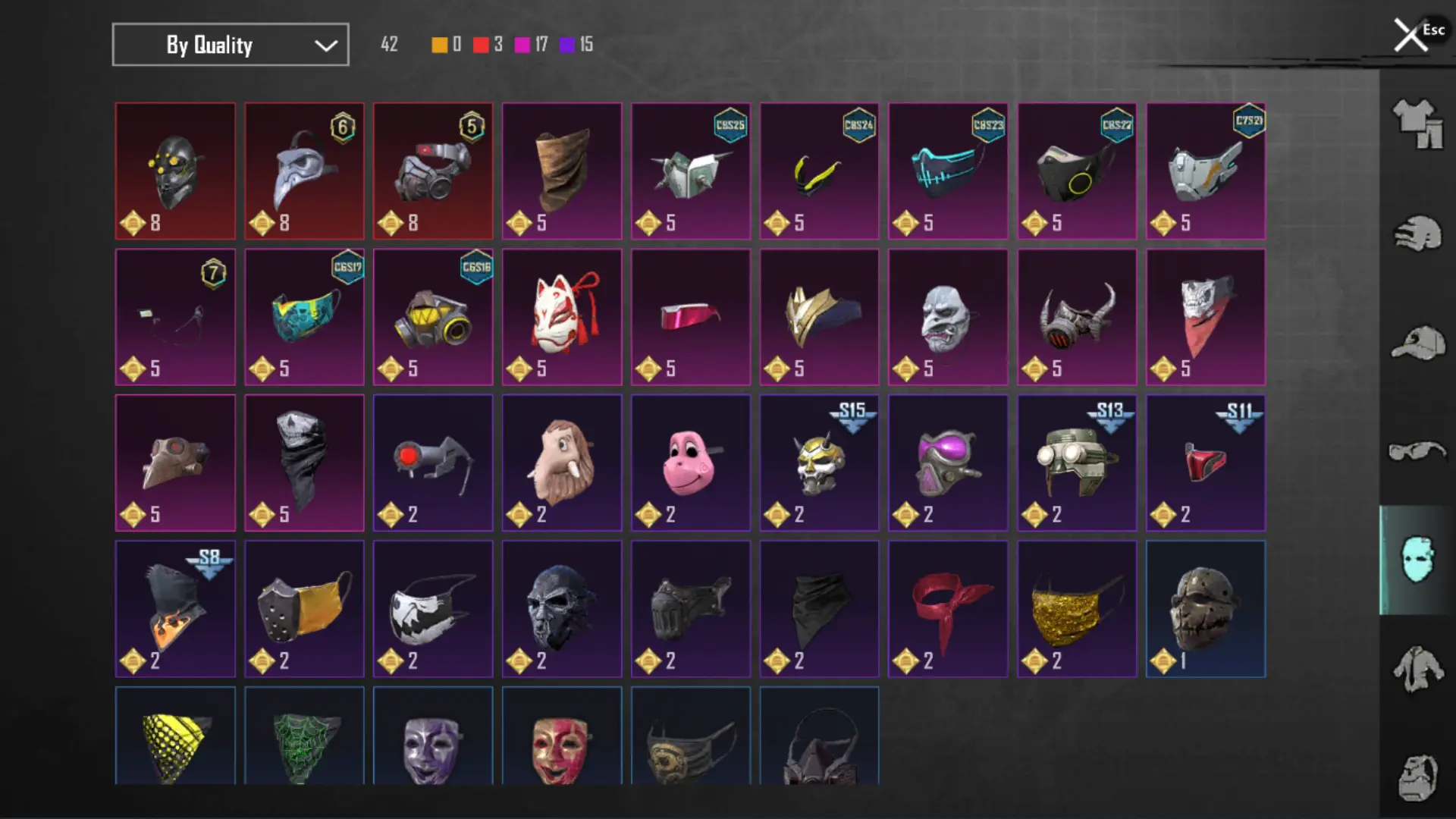1456x819 pixels.
Task: Filter by magenta quality swatch
Action: pos(522,45)
